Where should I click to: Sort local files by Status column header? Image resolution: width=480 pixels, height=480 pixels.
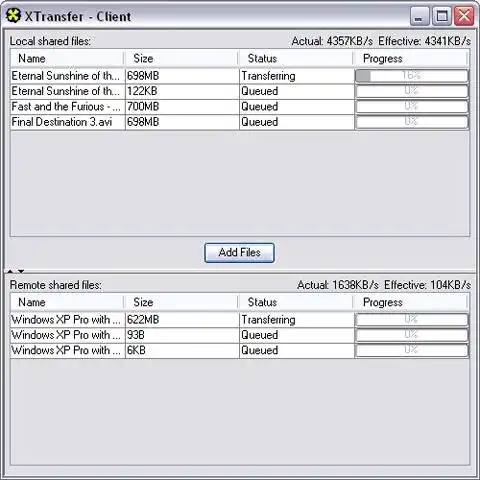point(296,58)
